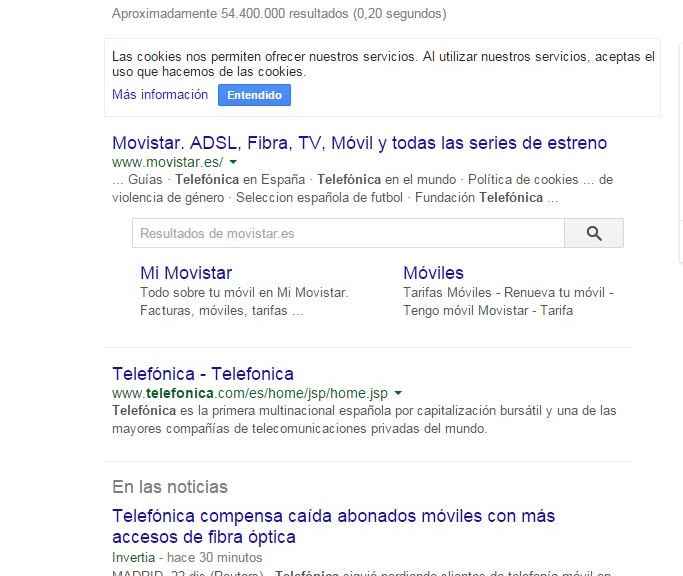Click the Entendido cookie button
Image resolution: width=683 pixels, height=576 pixels.
(254, 95)
